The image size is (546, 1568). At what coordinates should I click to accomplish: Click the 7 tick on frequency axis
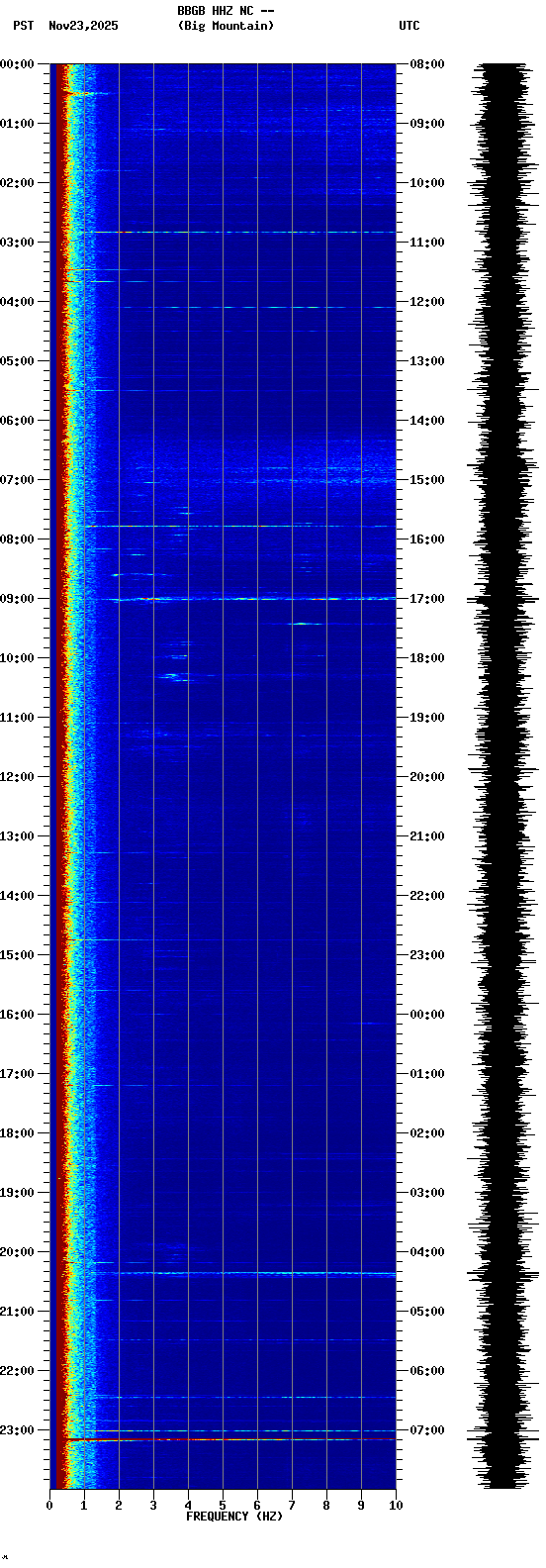pyautogui.click(x=292, y=1506)
